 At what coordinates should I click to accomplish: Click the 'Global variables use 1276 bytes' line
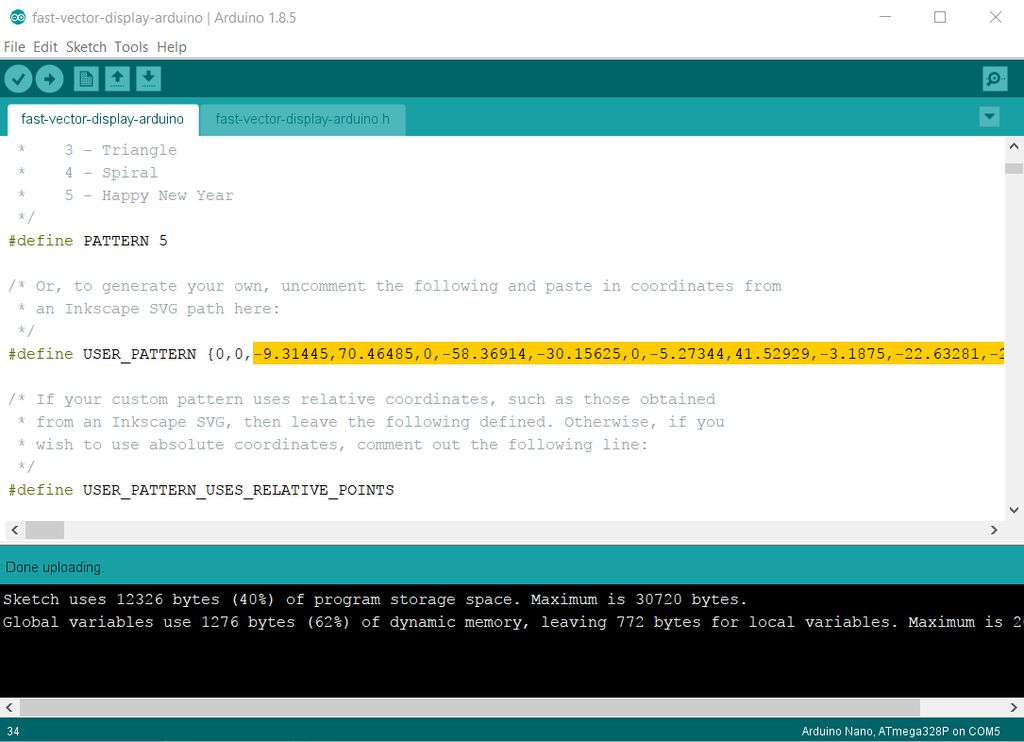(513, 622)
